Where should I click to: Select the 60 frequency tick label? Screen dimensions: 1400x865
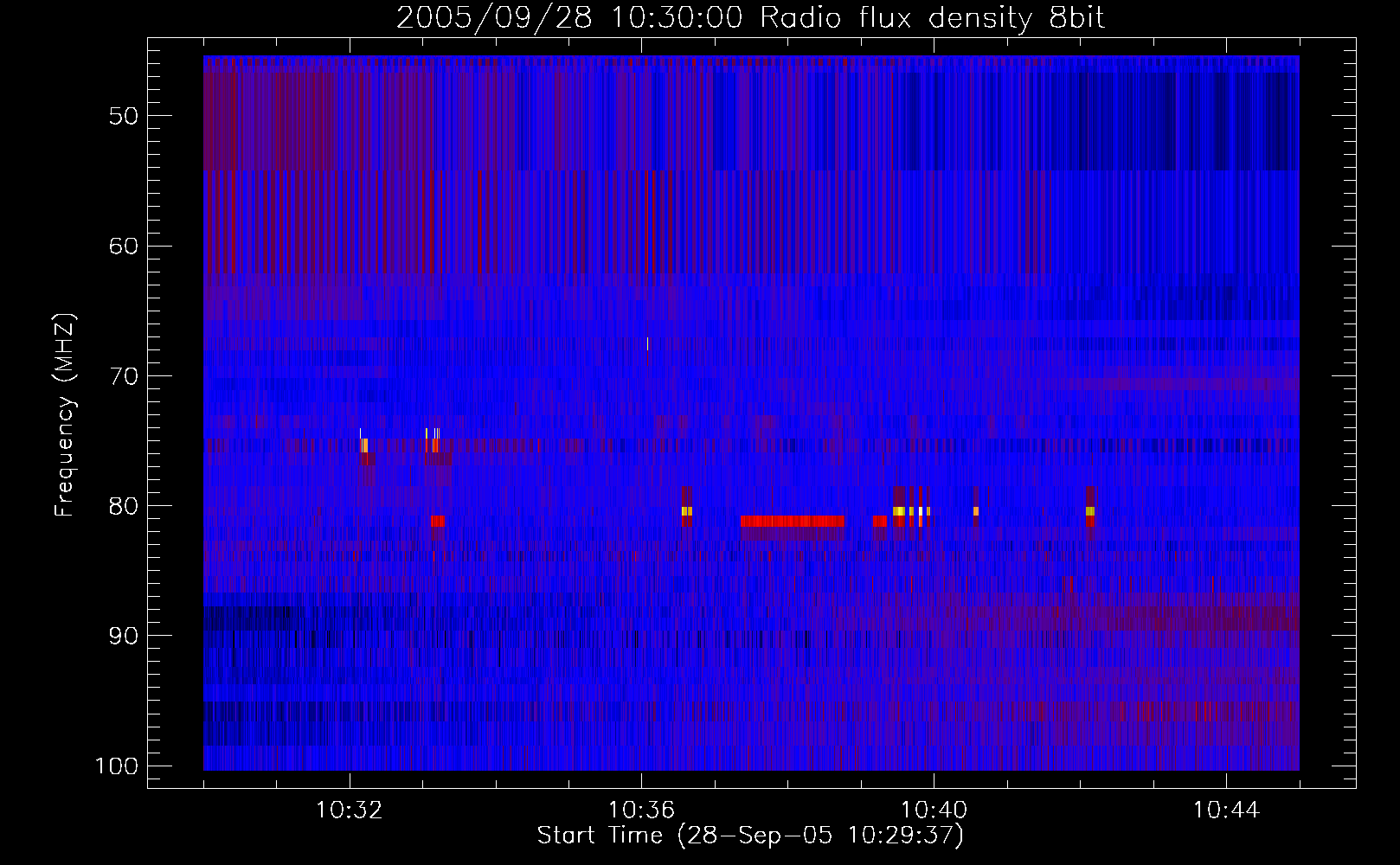[124, 246]
